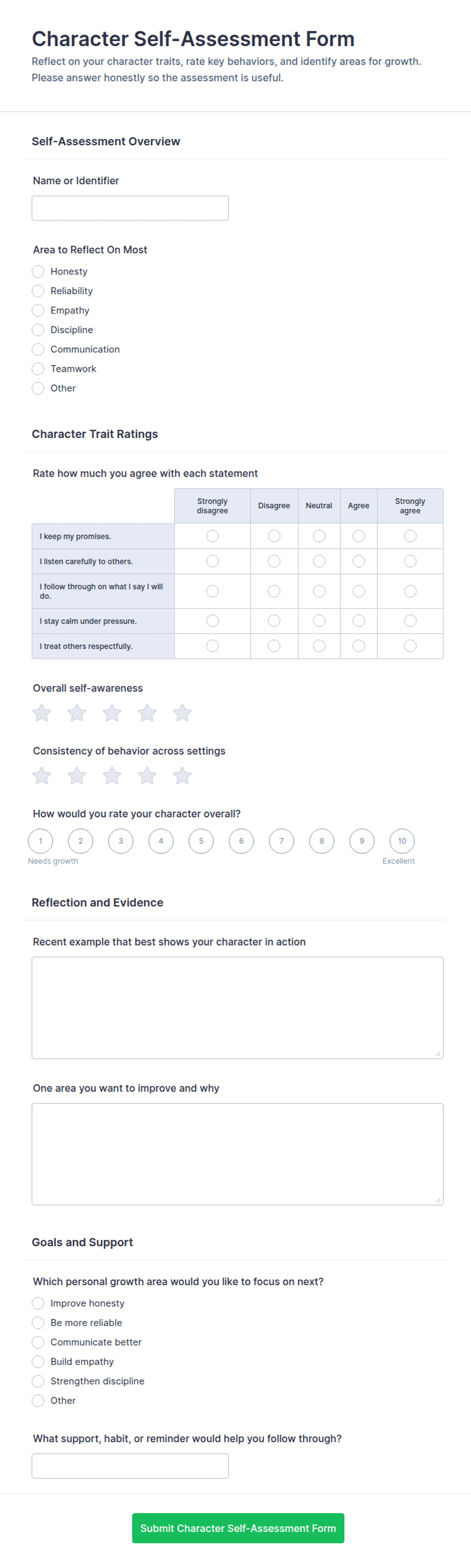Mark Strongly agree for 'I keep my promises'
471x1568 pixels.
click(410, 536)
